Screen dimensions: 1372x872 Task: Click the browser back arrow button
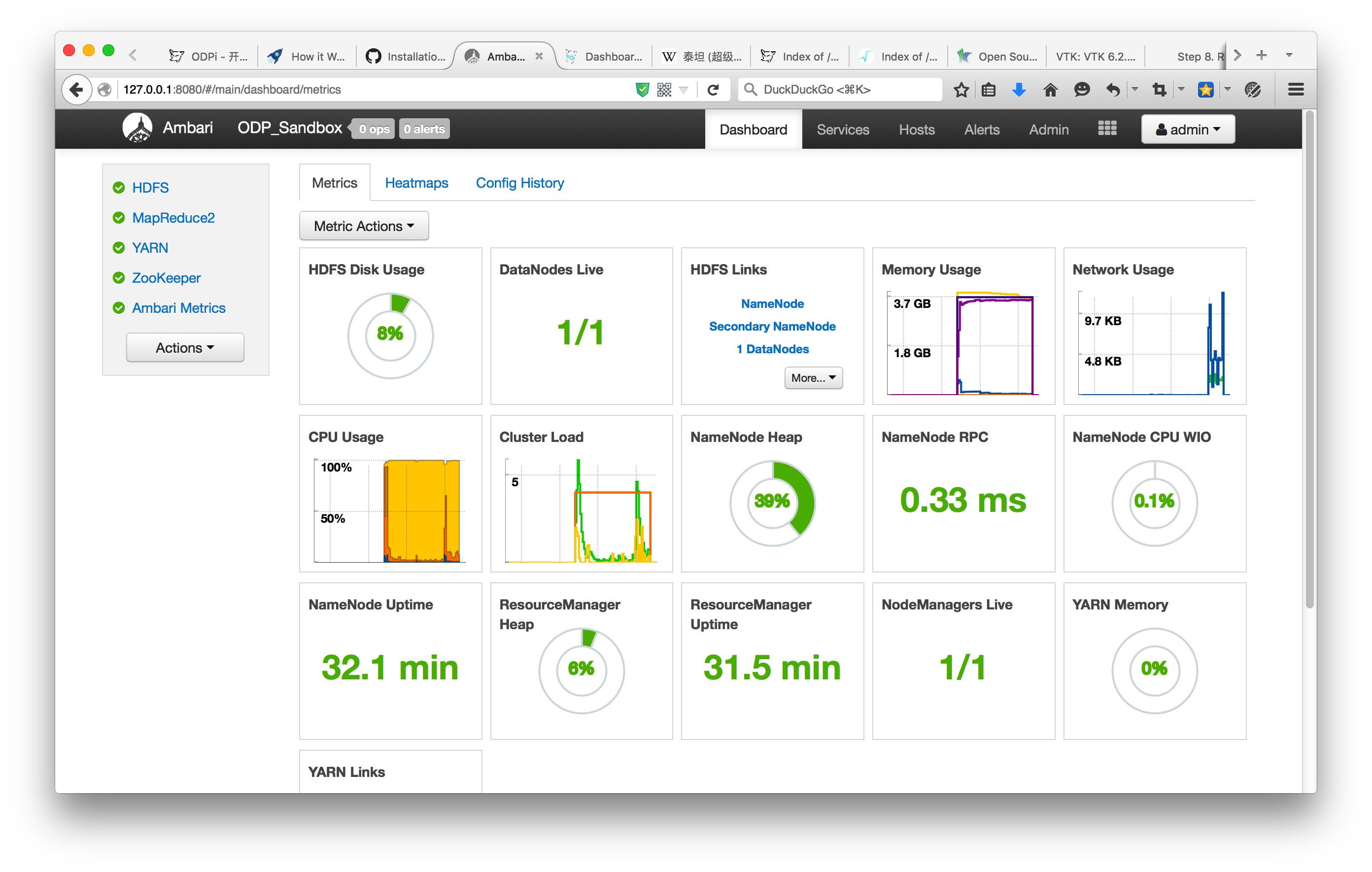click(x=76, y=90)
